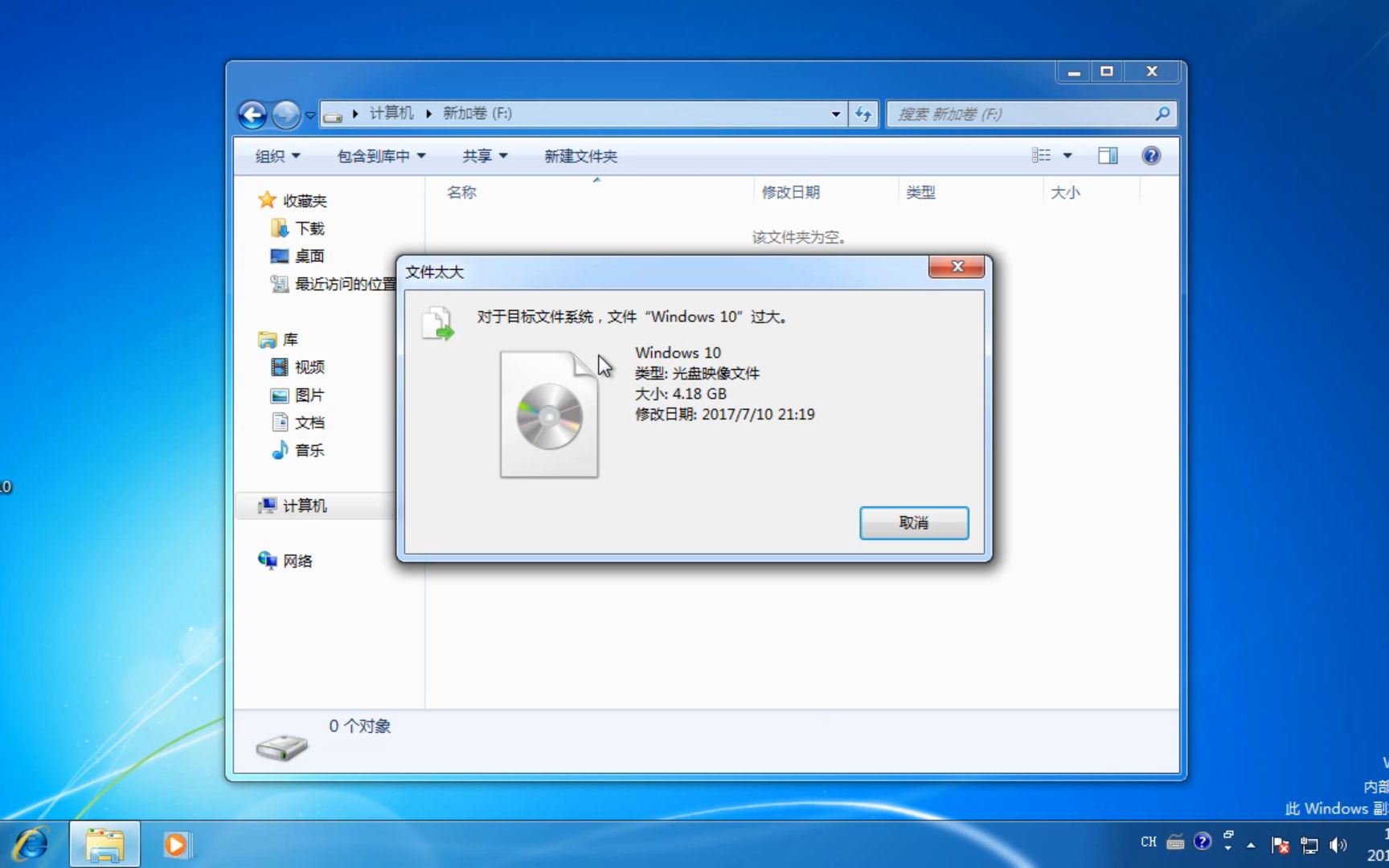
Task: Toggle the preview pane icon
Action: point(1108,155)
